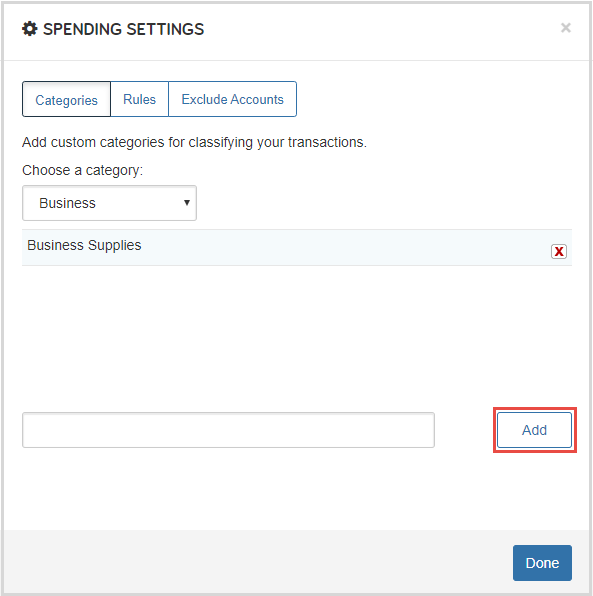The height and width of the screenshot is (596, 593).
Task: Click the dropdown arrow on the category selector
Action: click(x=187, y=203)
